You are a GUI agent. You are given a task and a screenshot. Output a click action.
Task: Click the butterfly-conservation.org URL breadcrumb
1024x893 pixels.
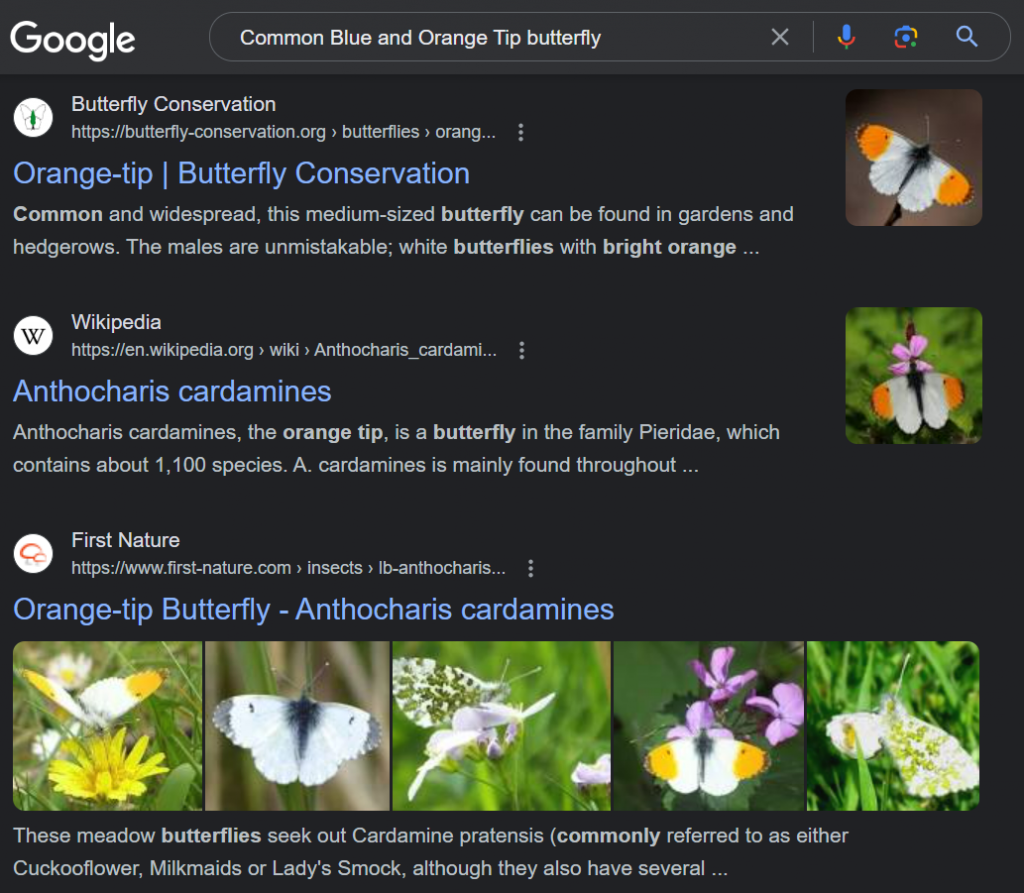(x=283, y=132)
